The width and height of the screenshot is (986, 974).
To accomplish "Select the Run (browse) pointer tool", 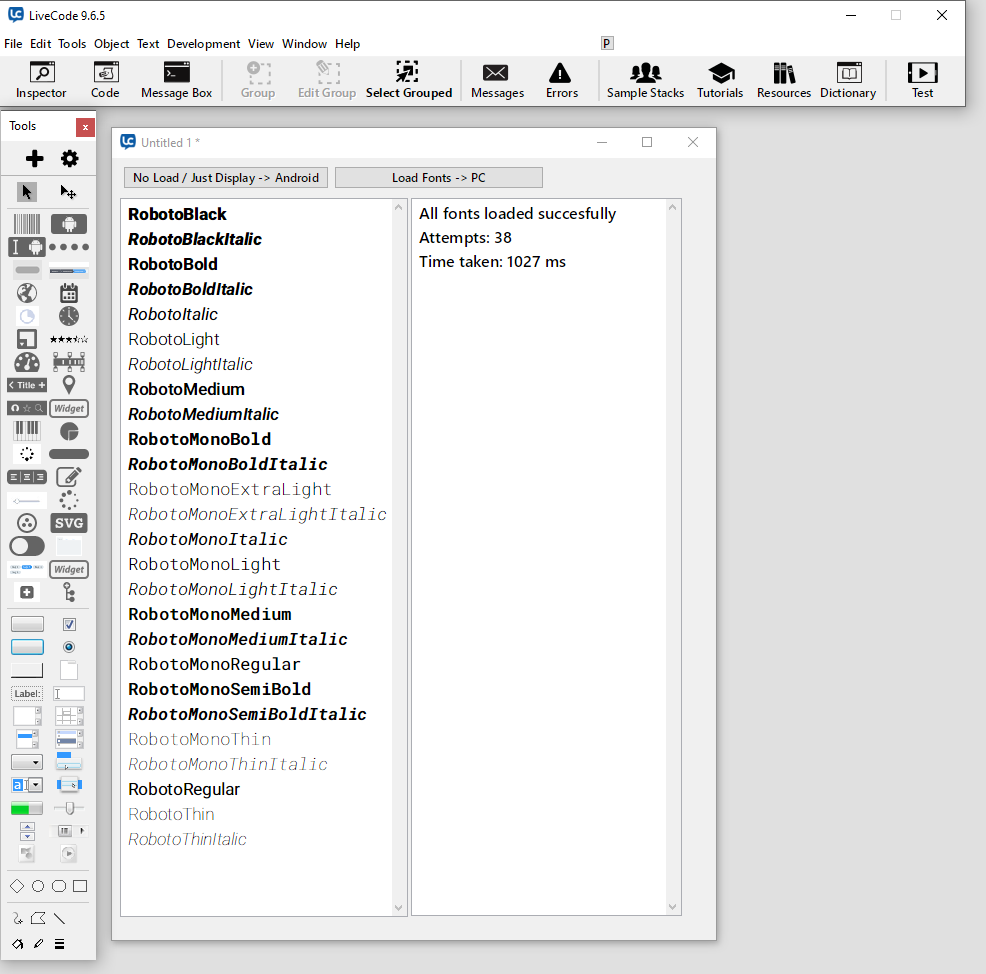I will pos(26,192).
